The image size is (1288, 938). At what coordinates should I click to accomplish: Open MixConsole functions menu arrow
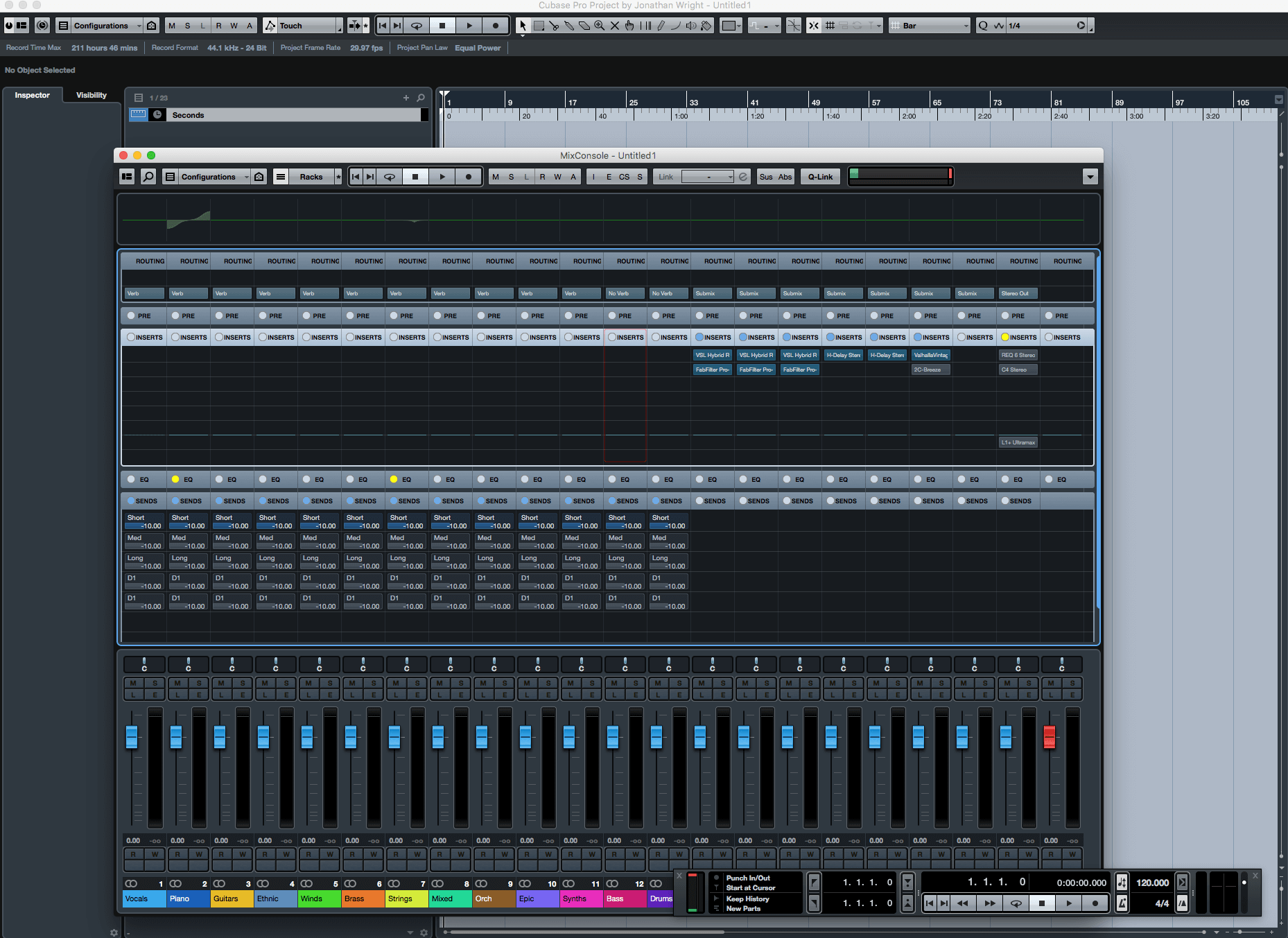pyautogui.click(x=1090, y=177)
